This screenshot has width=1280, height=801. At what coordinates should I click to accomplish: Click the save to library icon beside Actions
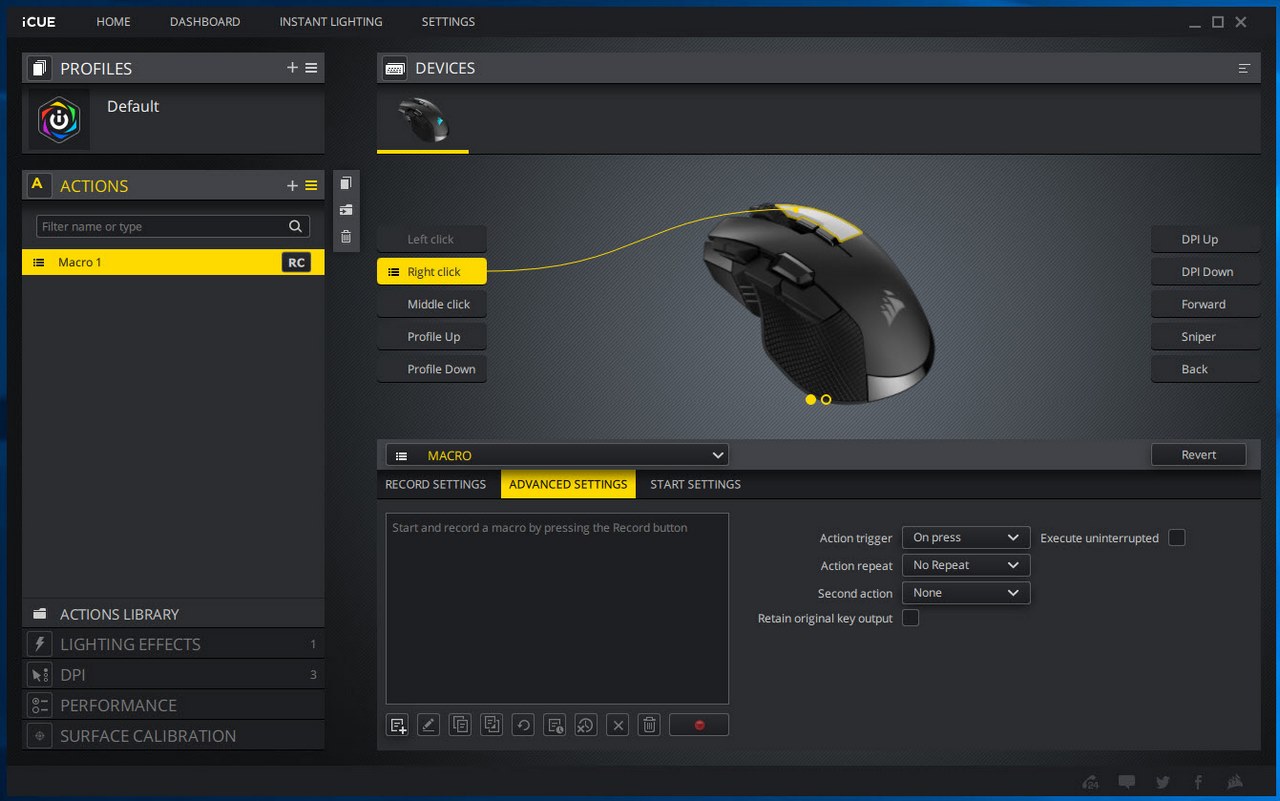click(346, 210)
